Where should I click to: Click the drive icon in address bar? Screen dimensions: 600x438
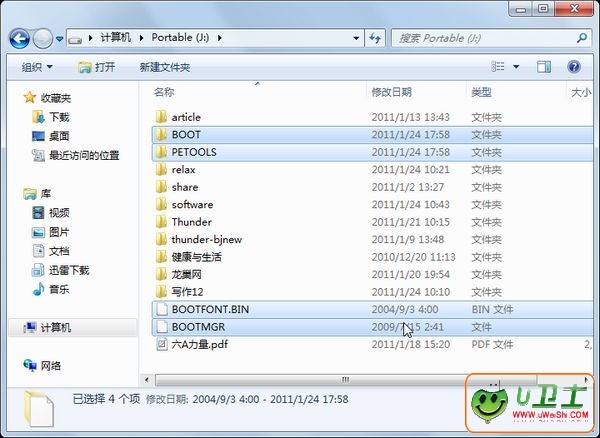pos(75,39)
